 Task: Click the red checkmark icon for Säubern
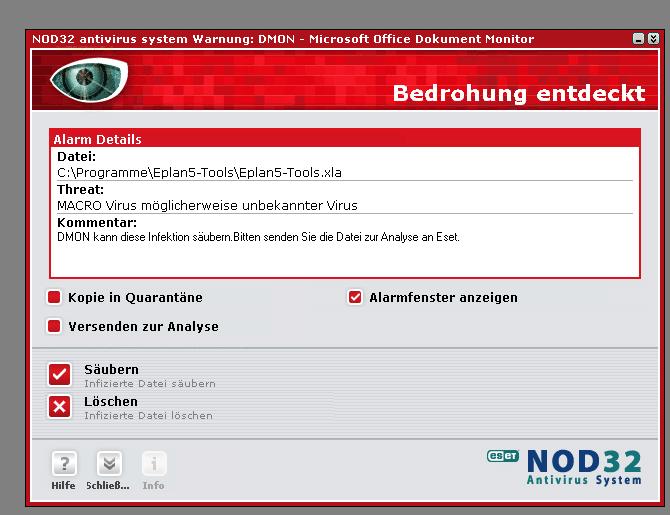59,374
